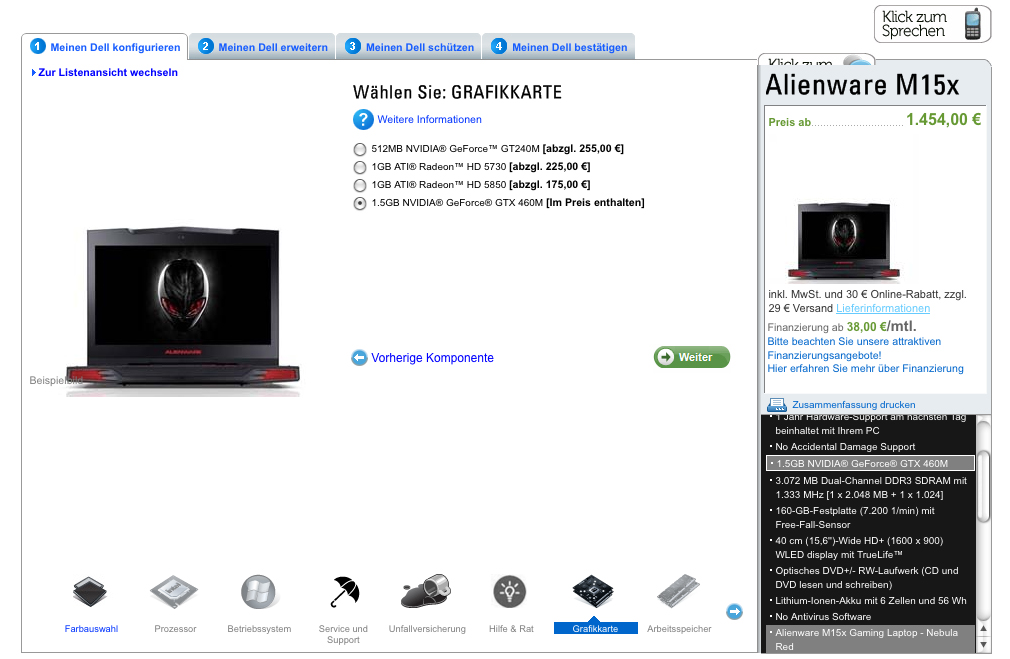Click the Prozessor label text

pos(175,629)
